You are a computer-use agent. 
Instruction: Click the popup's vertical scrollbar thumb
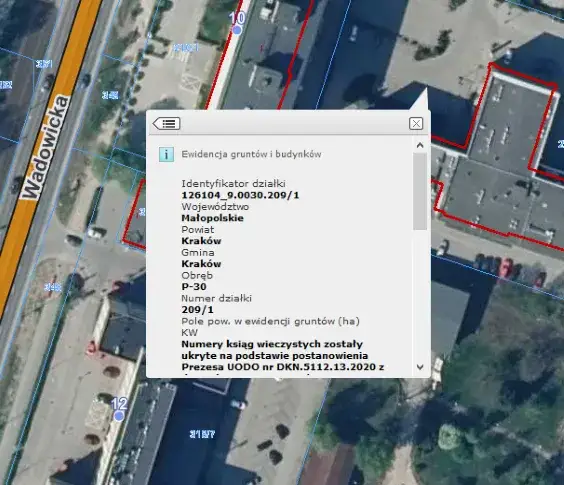tap(420, 191)
